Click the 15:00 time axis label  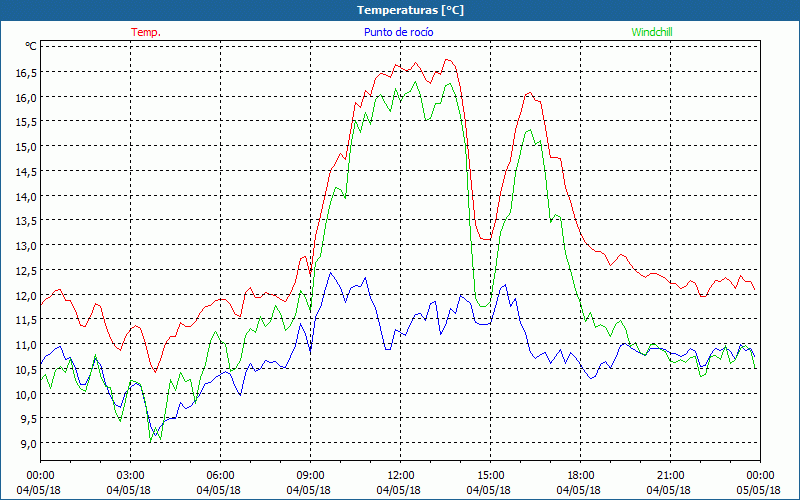(x=490, y=476)
